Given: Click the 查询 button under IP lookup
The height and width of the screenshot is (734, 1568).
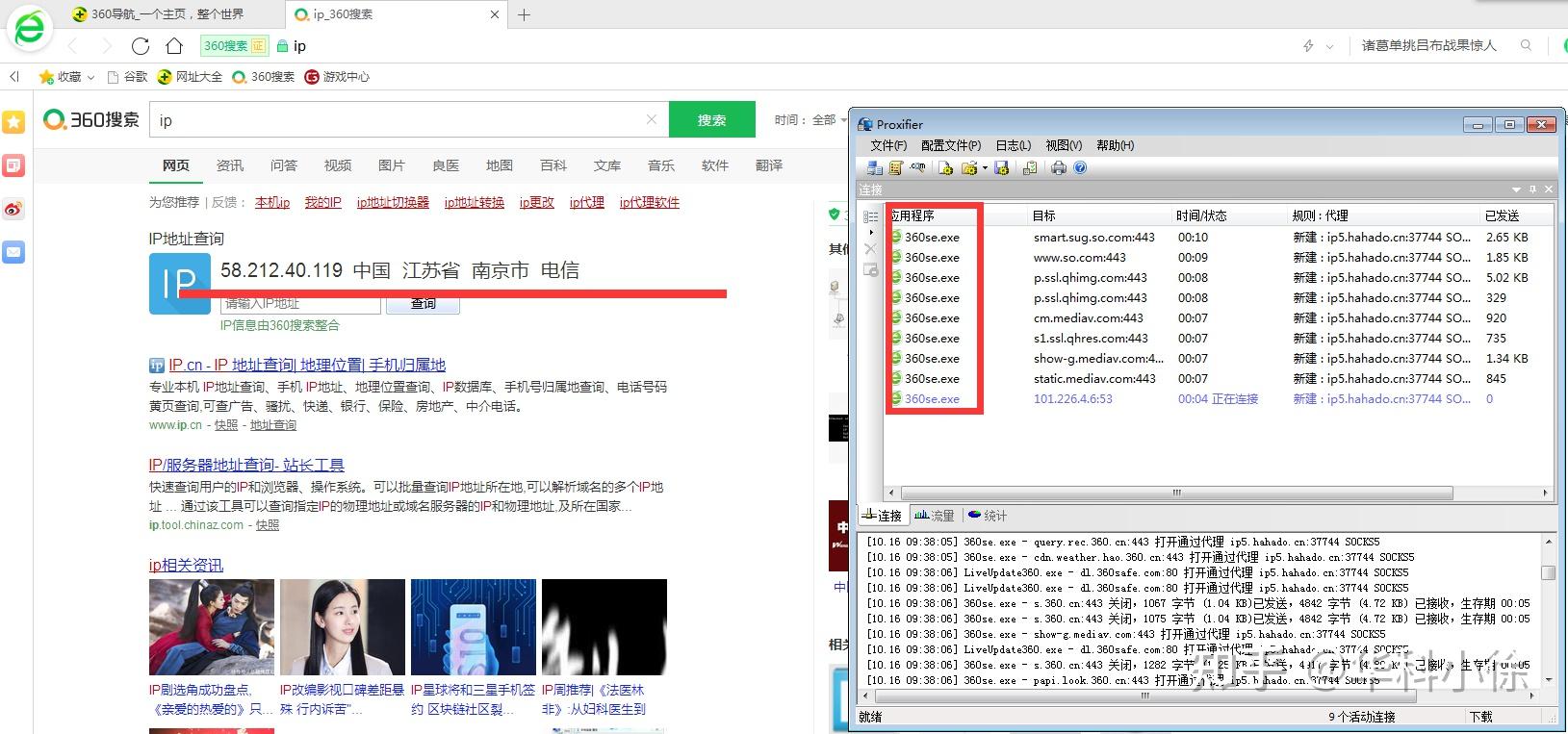Looking at the screenshot, I should click(423, 304).
